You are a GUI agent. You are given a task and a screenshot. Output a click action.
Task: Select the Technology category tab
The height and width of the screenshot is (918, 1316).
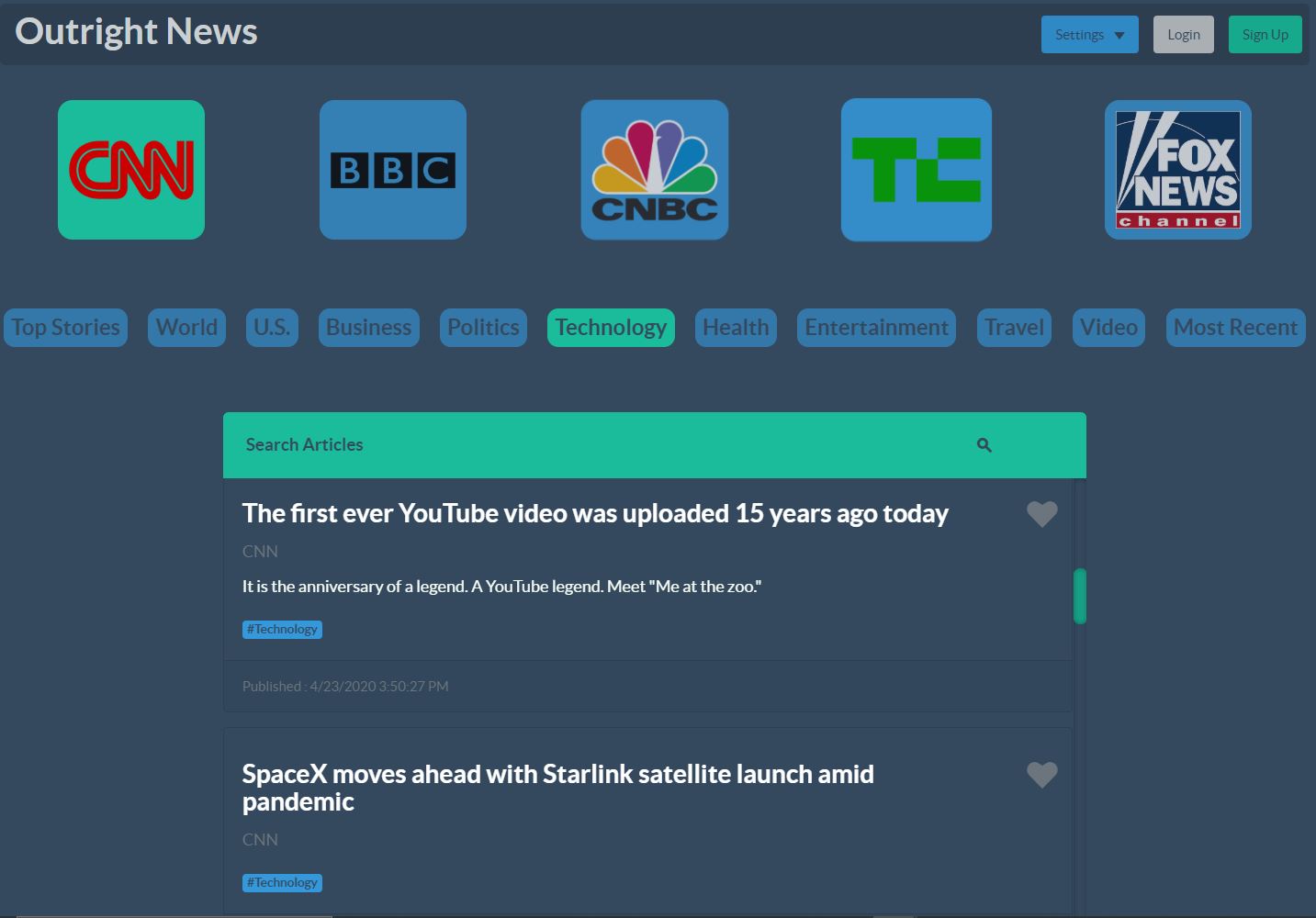pos(611,328)
